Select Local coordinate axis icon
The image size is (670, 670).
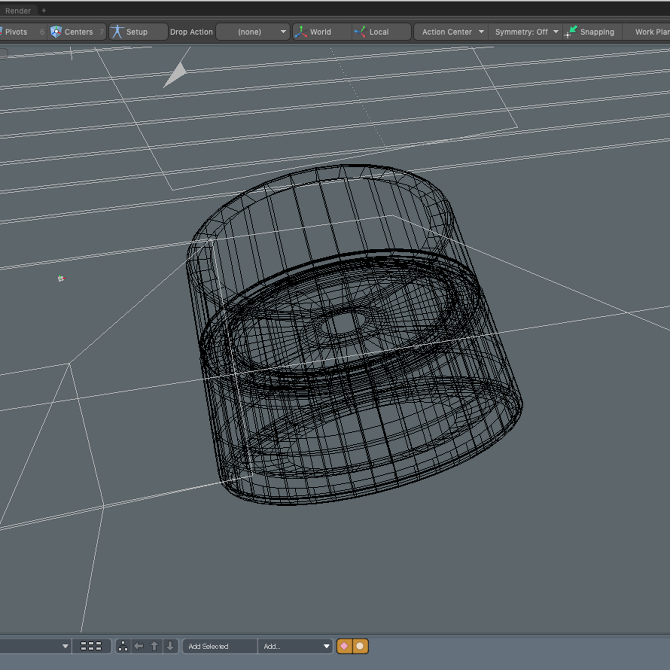(x=359, y=32)
